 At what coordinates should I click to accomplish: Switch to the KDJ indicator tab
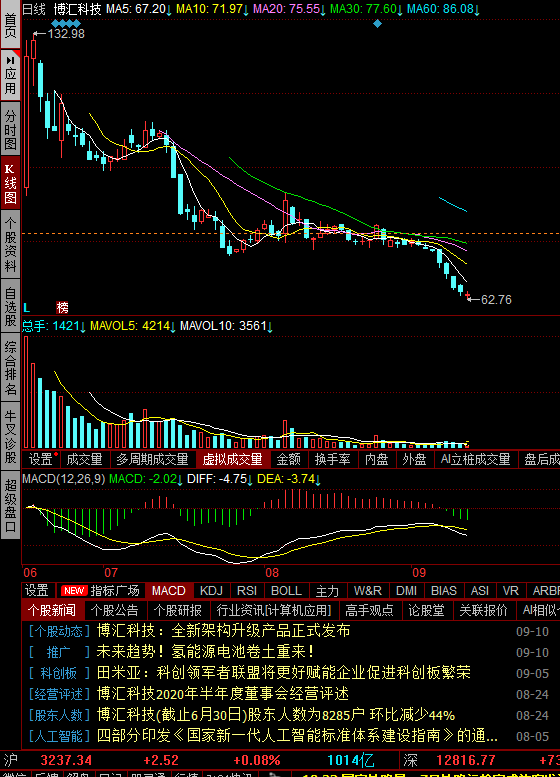coord(211,591)
